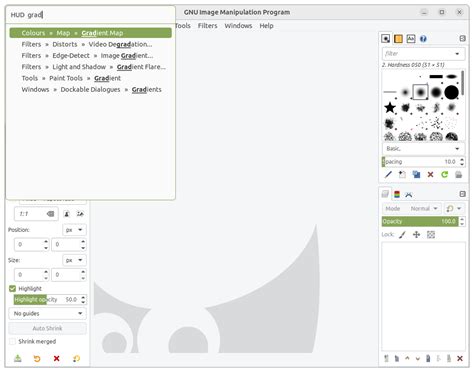
Task: Click the HUD search field containing grad
Action: click(x=90, y=15)
